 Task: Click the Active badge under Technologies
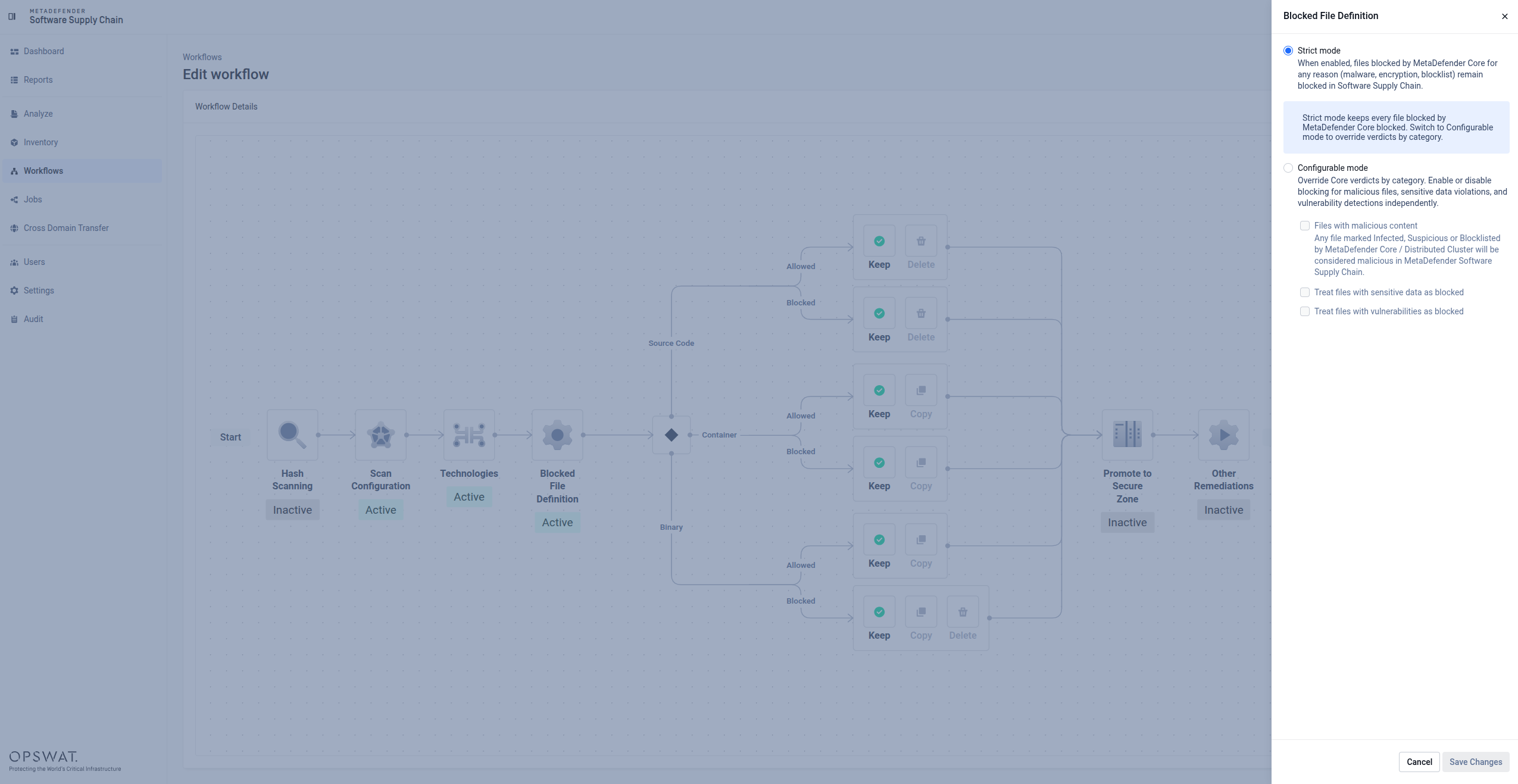click(469, 497)
